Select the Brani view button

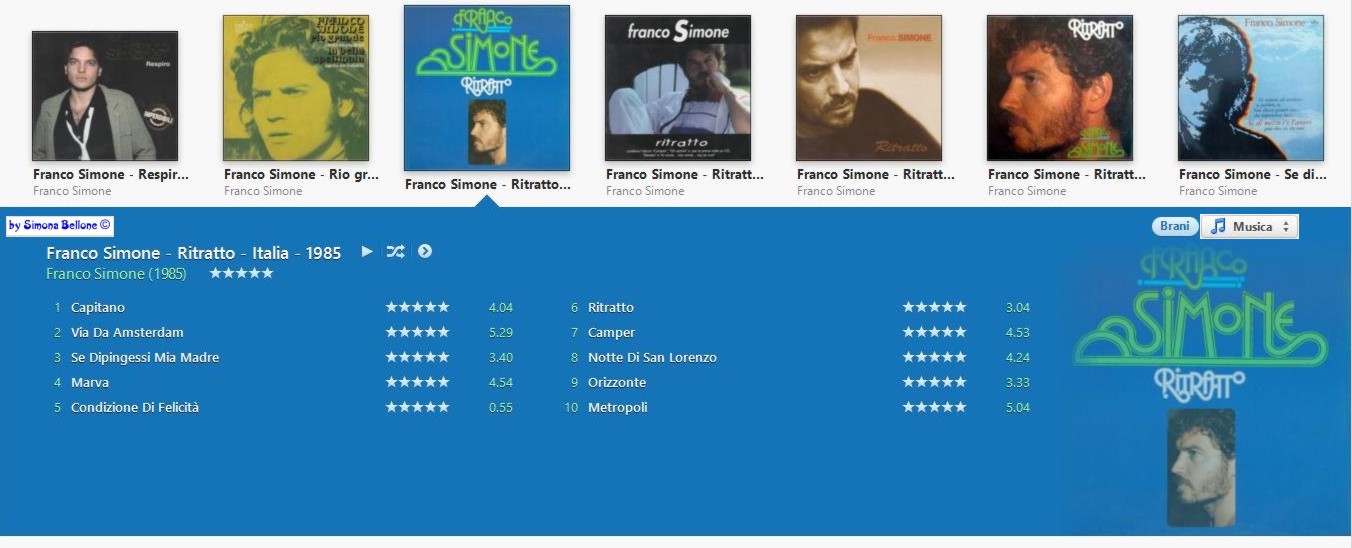[1175, 226]
